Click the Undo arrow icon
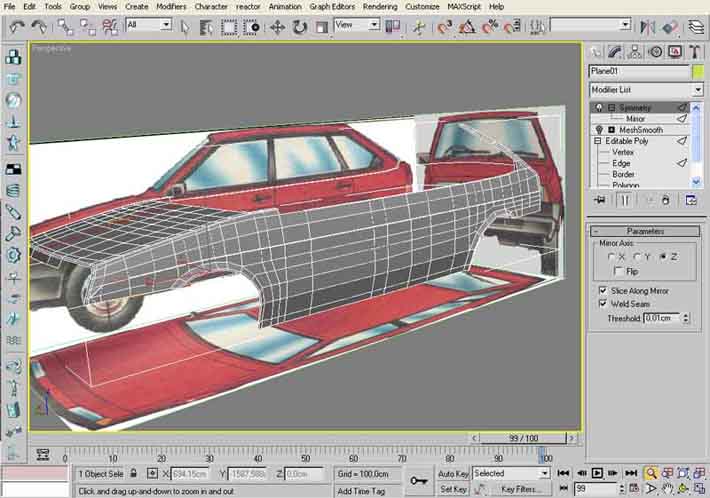Image resolution: width=710 pixels, height=498 pixels. click(16, 25)
